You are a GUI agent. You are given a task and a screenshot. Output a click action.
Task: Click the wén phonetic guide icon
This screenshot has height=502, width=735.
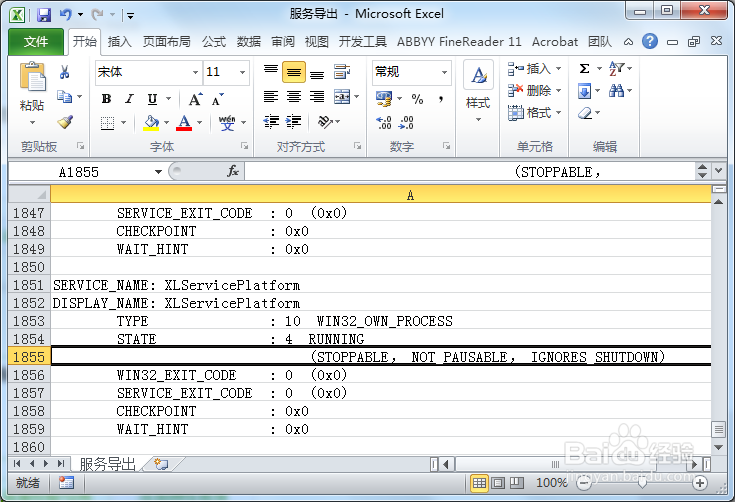pyautogui.click(x=227, y=123)
